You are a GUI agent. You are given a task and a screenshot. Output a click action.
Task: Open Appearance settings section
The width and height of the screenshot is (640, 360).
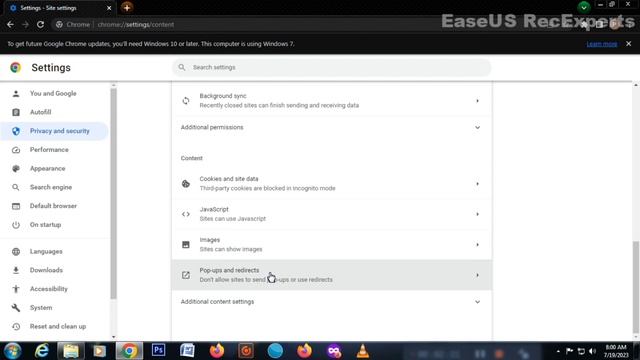[x=47, y=169]
